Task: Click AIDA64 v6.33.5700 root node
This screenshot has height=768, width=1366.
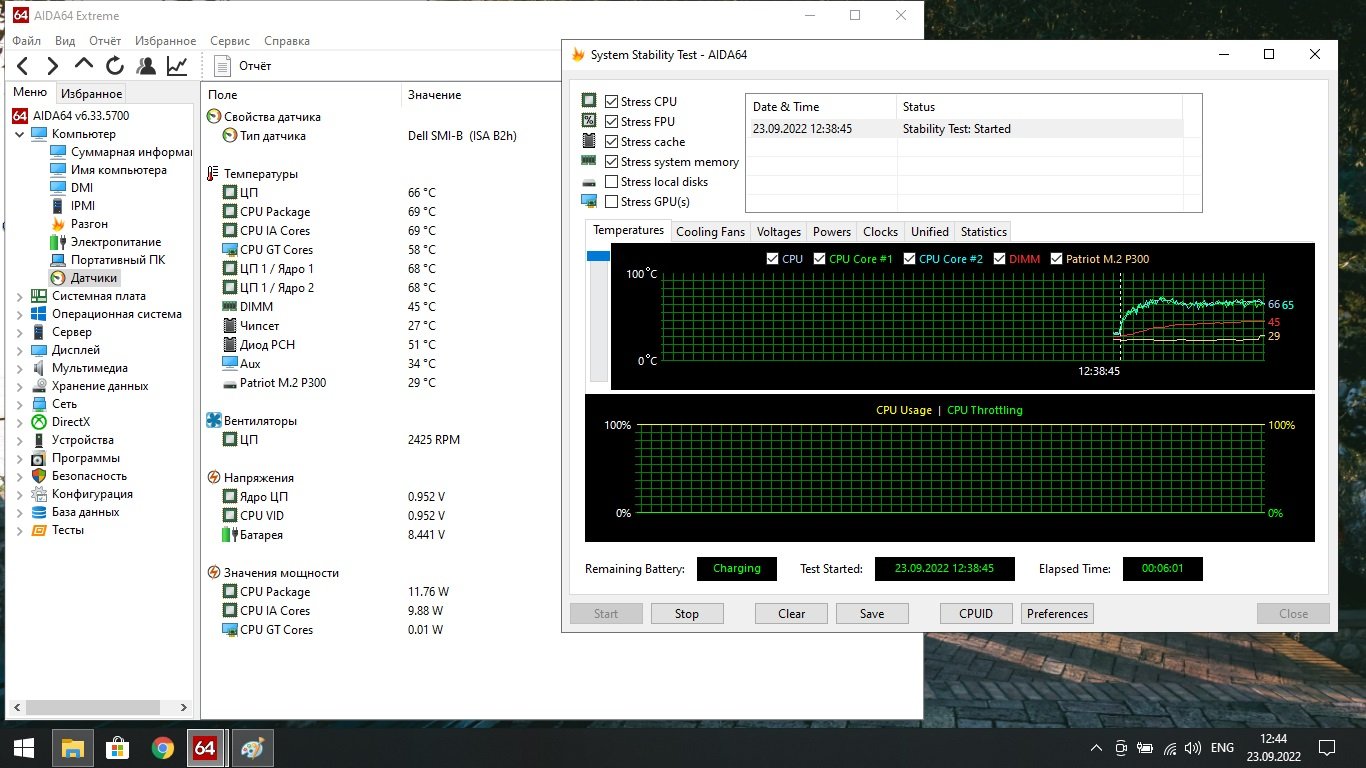Action: (71, 116)
